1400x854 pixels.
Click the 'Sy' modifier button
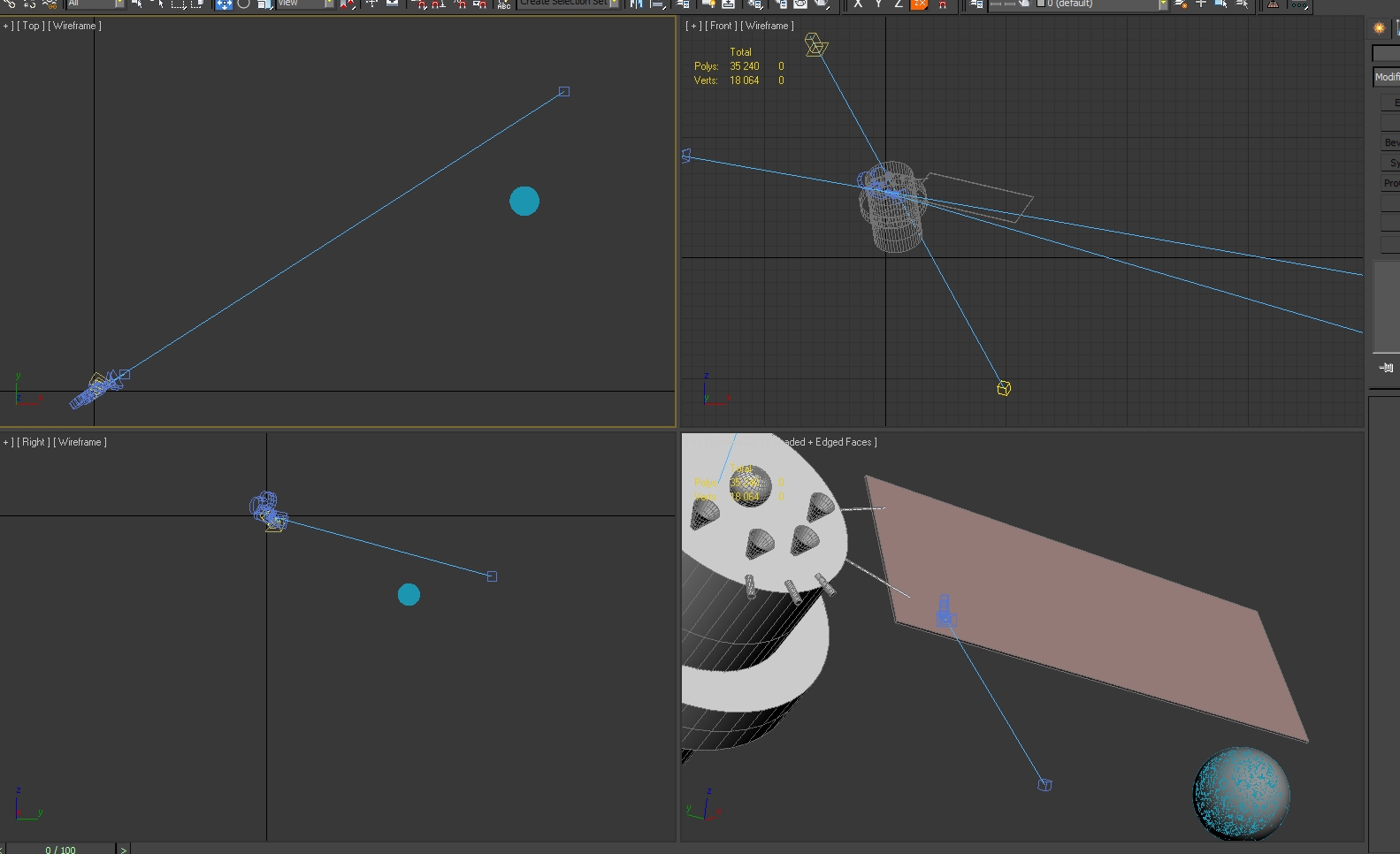point(1390,163)
